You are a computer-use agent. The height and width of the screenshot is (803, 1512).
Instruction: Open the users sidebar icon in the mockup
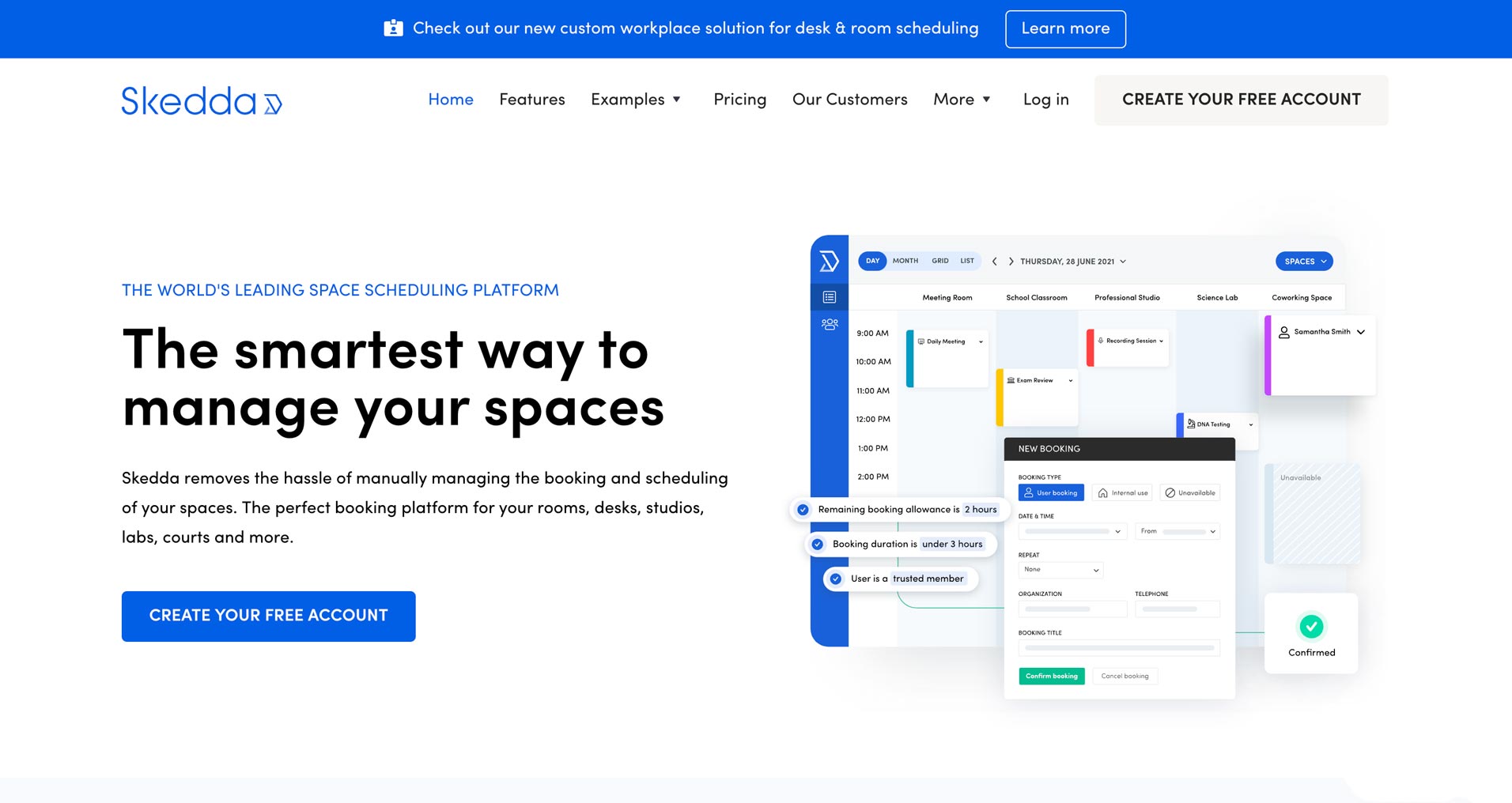point(830,324)
